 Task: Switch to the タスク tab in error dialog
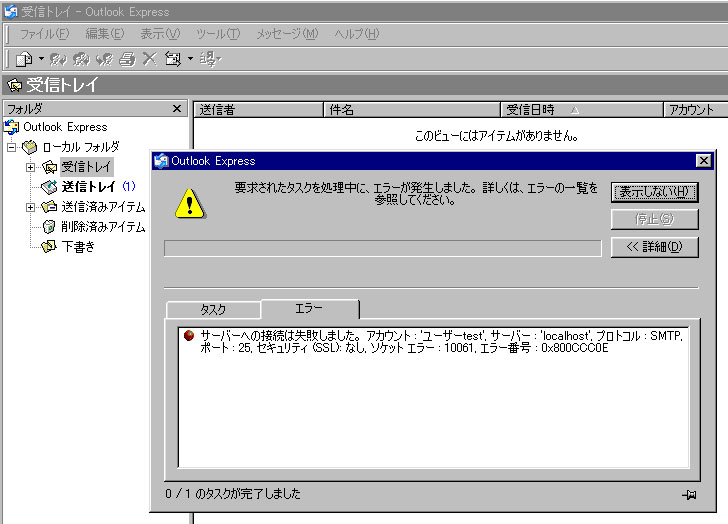(213, 310)
